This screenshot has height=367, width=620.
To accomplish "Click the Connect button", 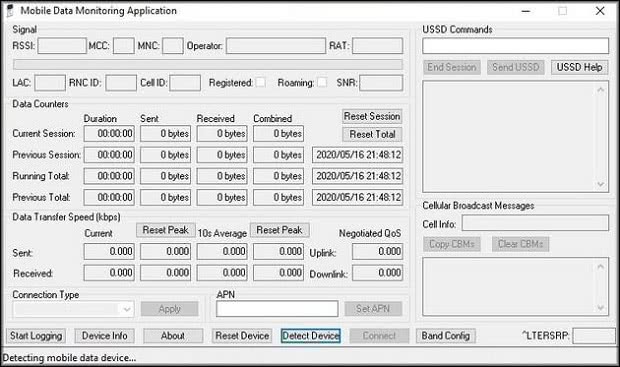I will point(379,336).
